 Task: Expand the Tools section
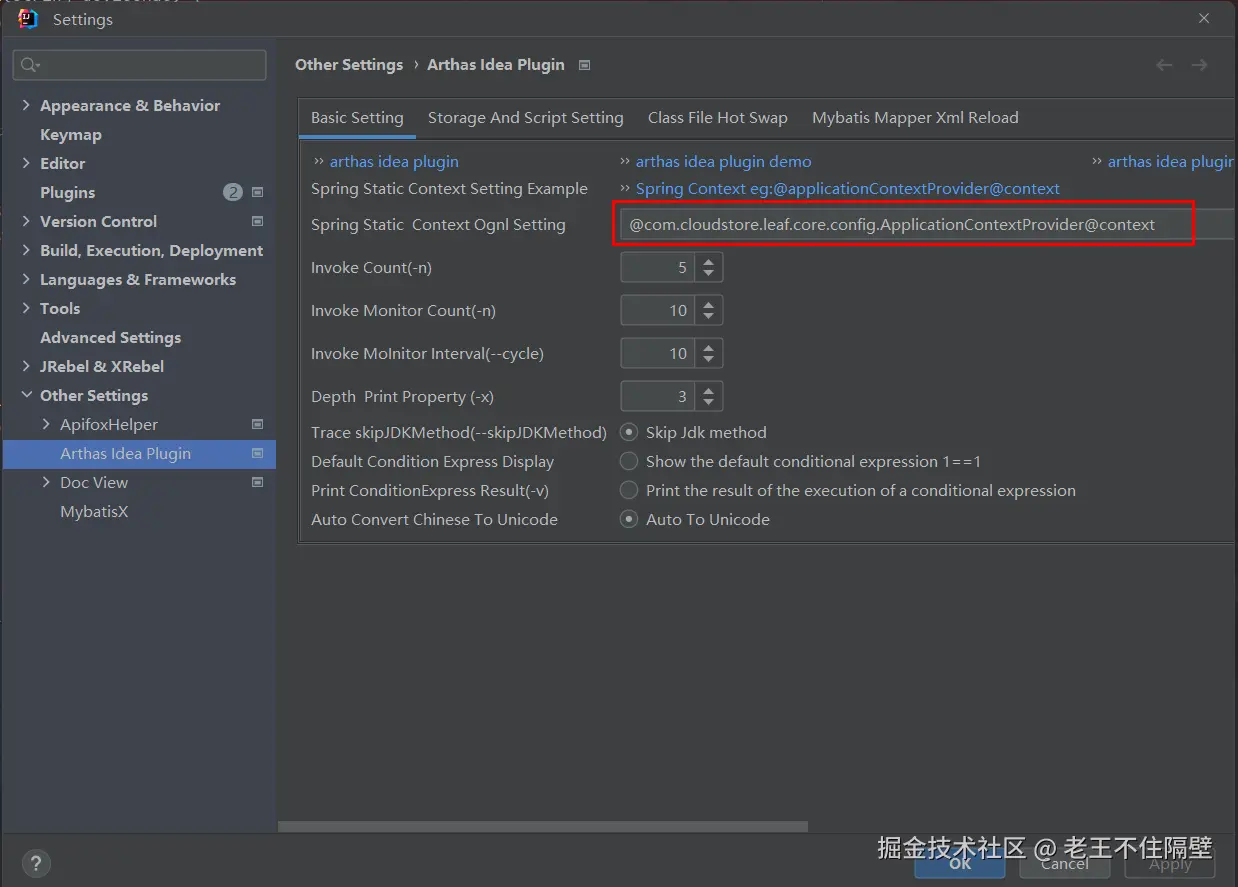click(x=26, y=308)
